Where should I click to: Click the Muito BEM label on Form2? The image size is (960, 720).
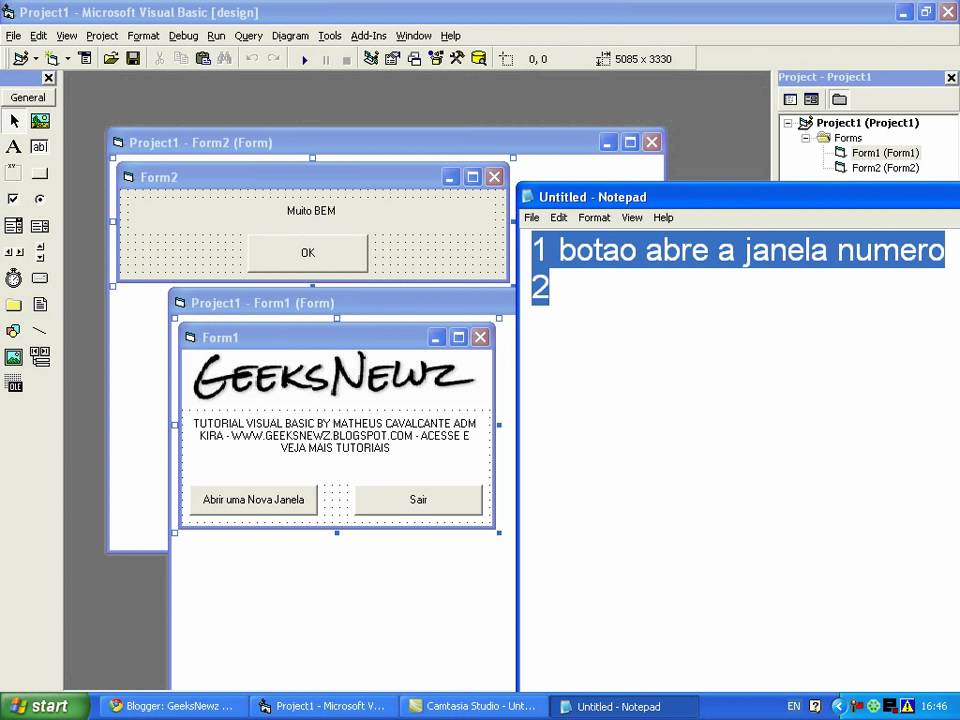pyautogui.click(x=311, y=211)
